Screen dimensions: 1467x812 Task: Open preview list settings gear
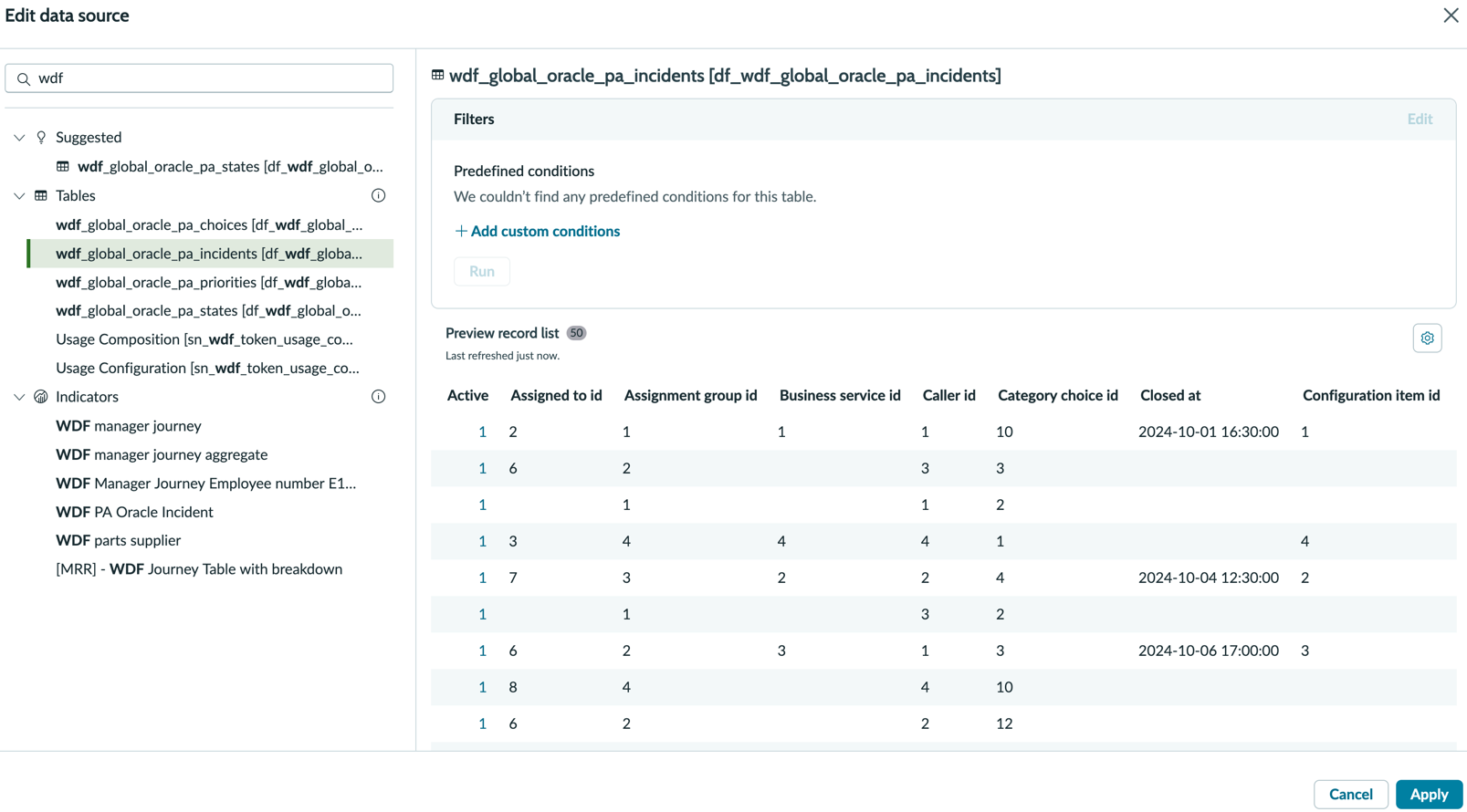1427,338
